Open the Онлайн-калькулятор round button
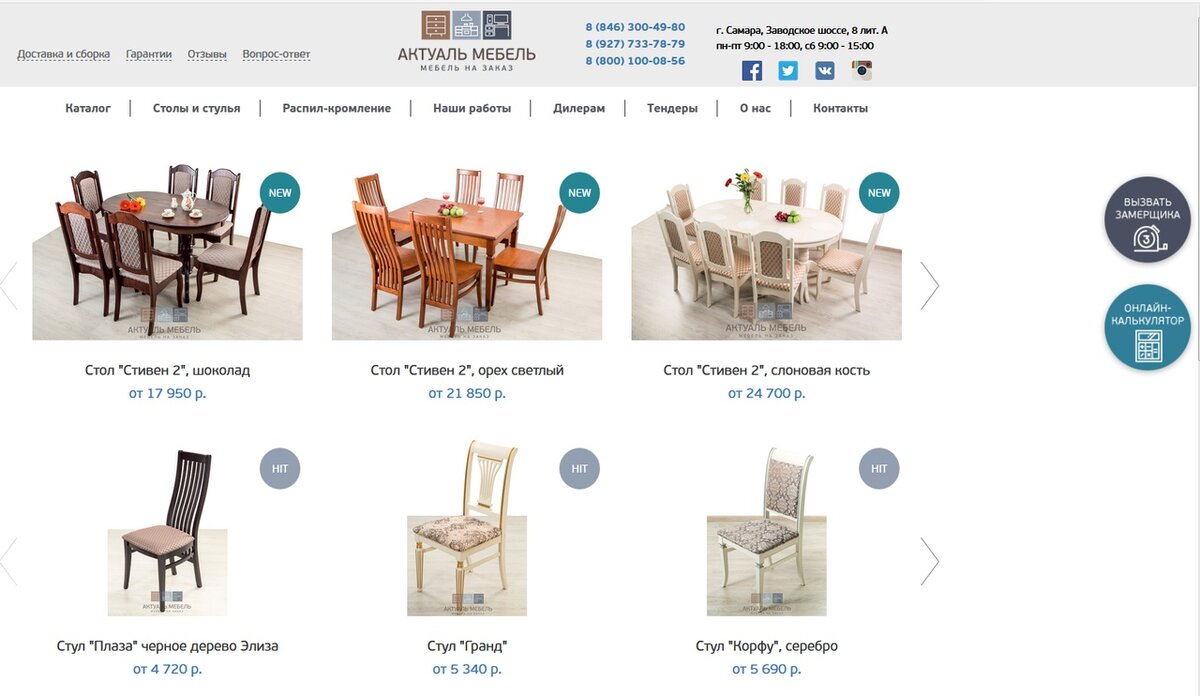This screenshot has width=1200, height=696. click(1147, 328)
